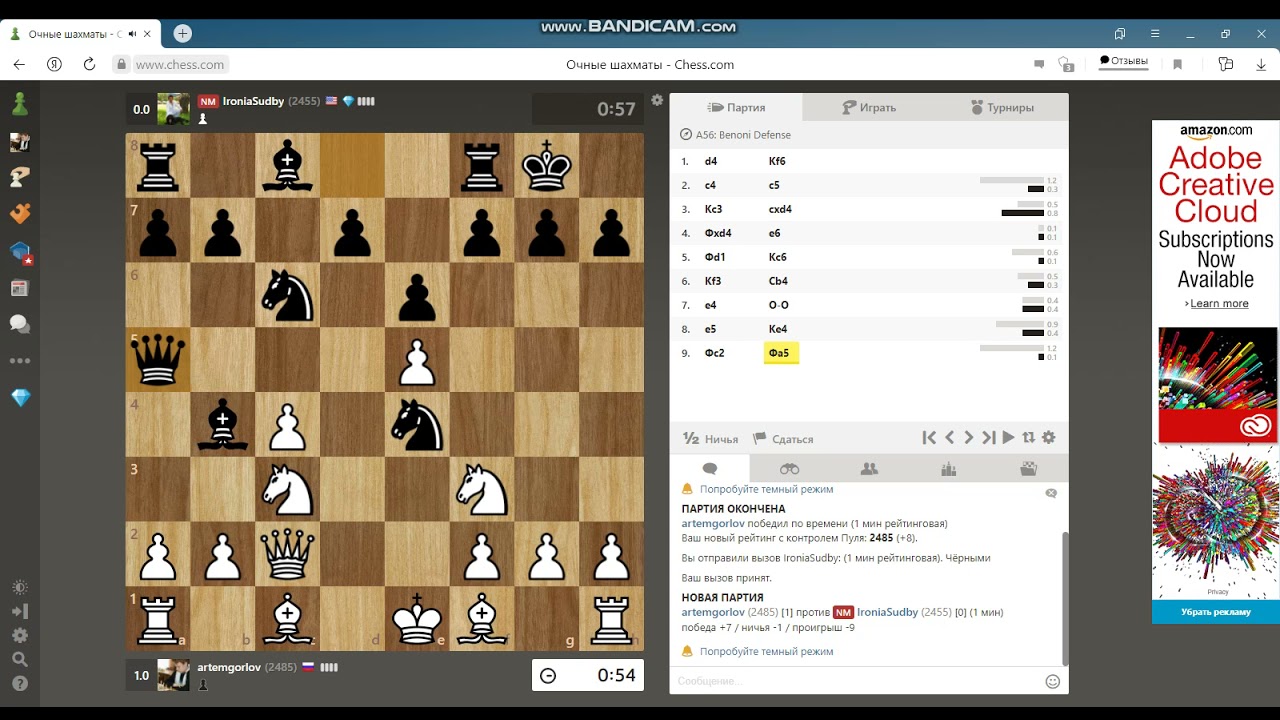Open move list settings gear
Viewport: 1280px width, 720px height.
pos(1048,437)
